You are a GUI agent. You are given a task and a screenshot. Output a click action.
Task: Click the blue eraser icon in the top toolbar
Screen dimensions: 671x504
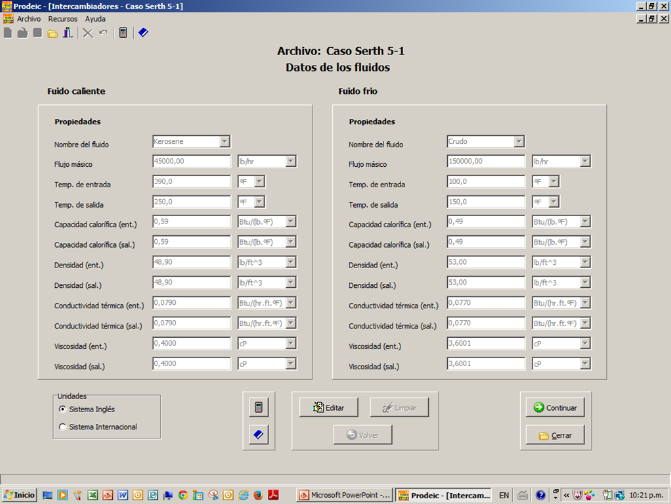pyautogui.click(x=143, y=33)
